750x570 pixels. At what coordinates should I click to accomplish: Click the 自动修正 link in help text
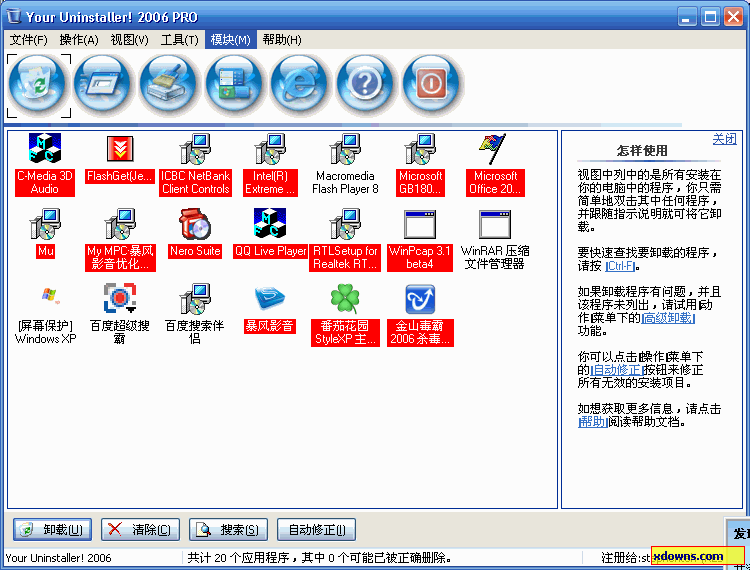(x=617, y=370)
